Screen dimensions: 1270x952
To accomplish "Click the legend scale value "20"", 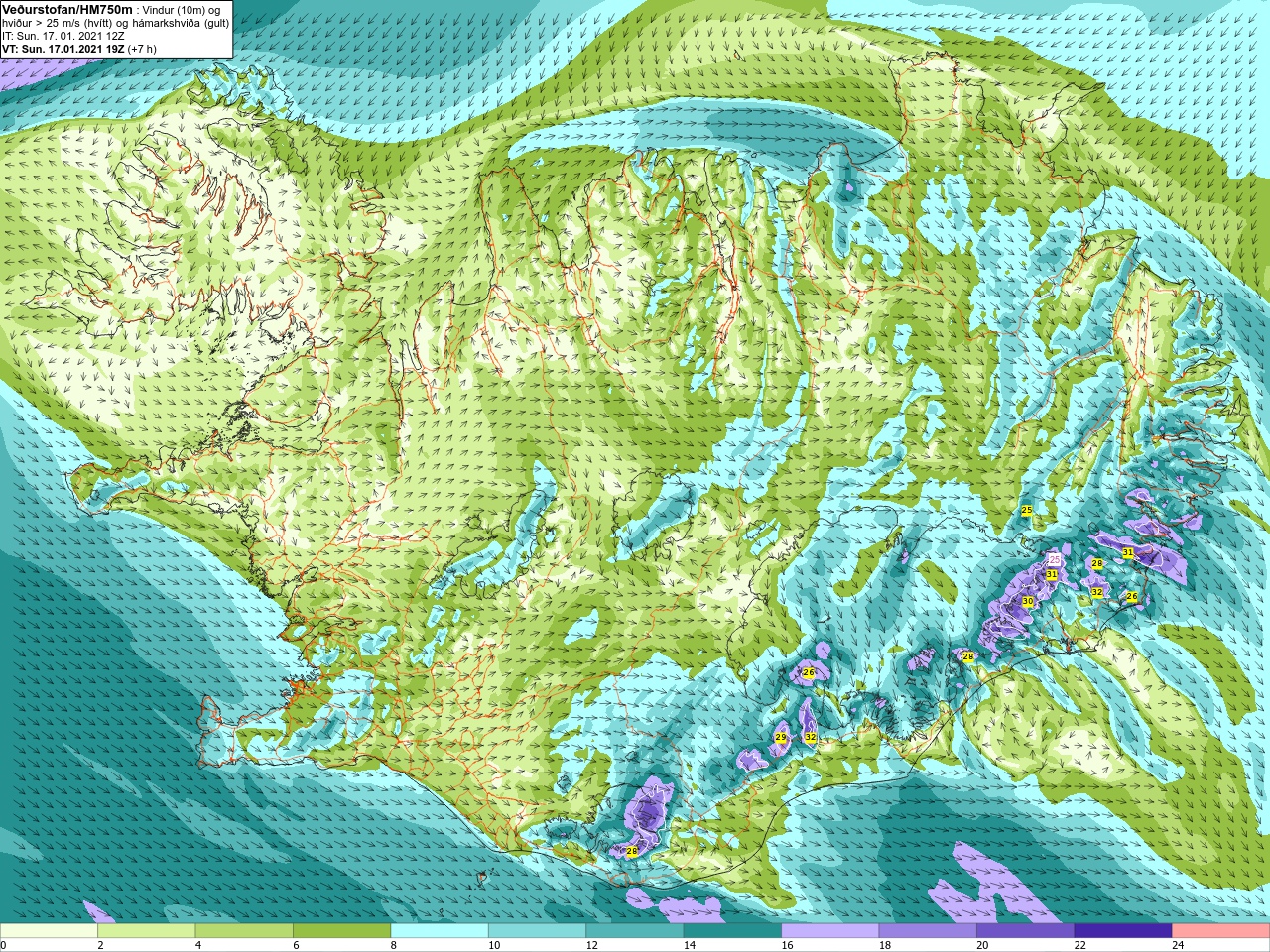I will (983, 945).
